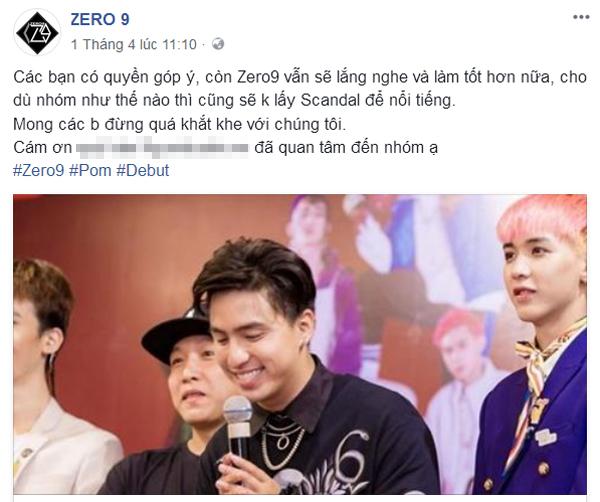Follow the #Debut hashtag
This screenshot has width=600, height=502.
tap(143, 171)
